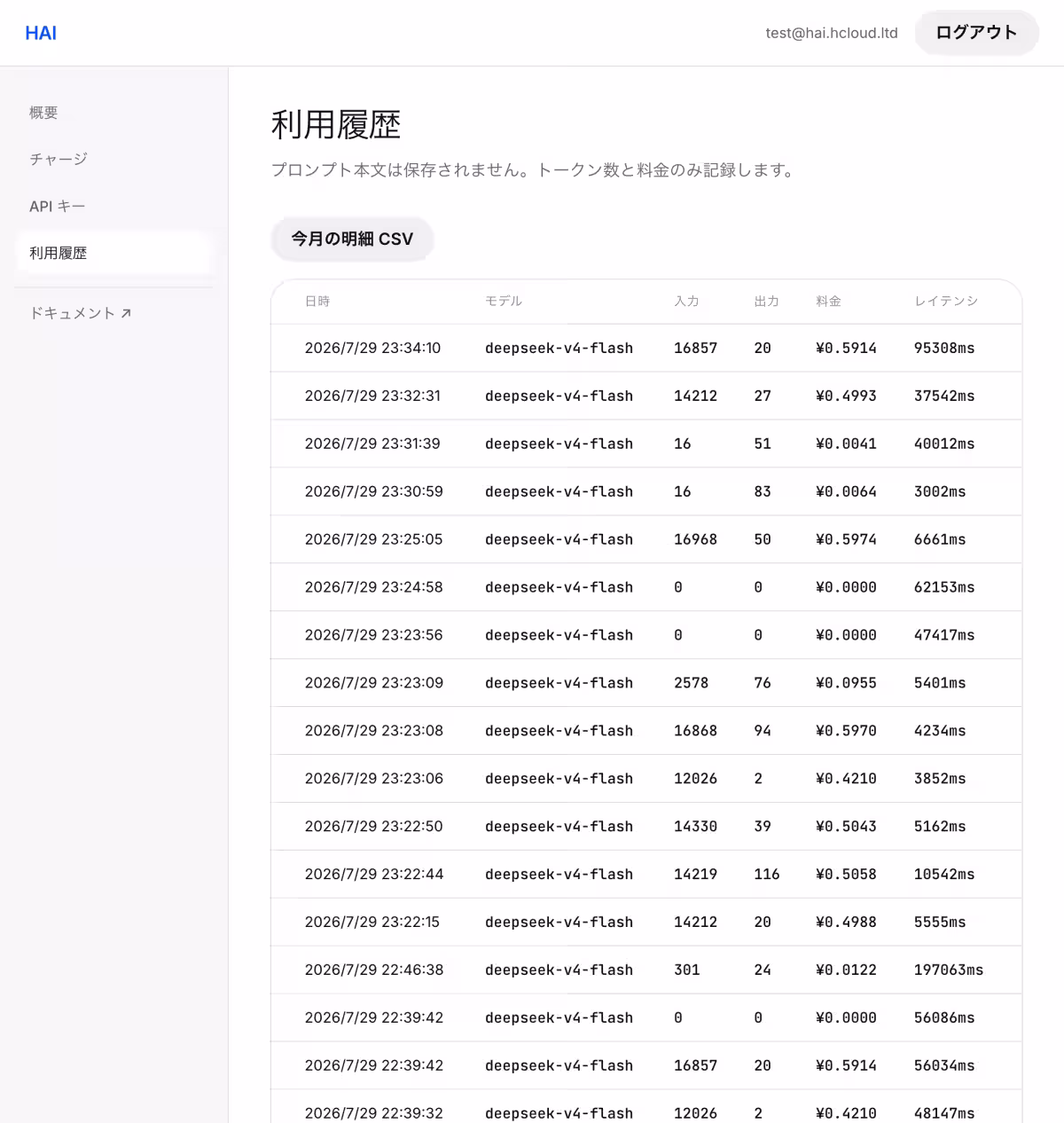Viewport: 1064px width, 1123px height.
Task: Click input token count 16968
Action: click(x=695, y=539)
